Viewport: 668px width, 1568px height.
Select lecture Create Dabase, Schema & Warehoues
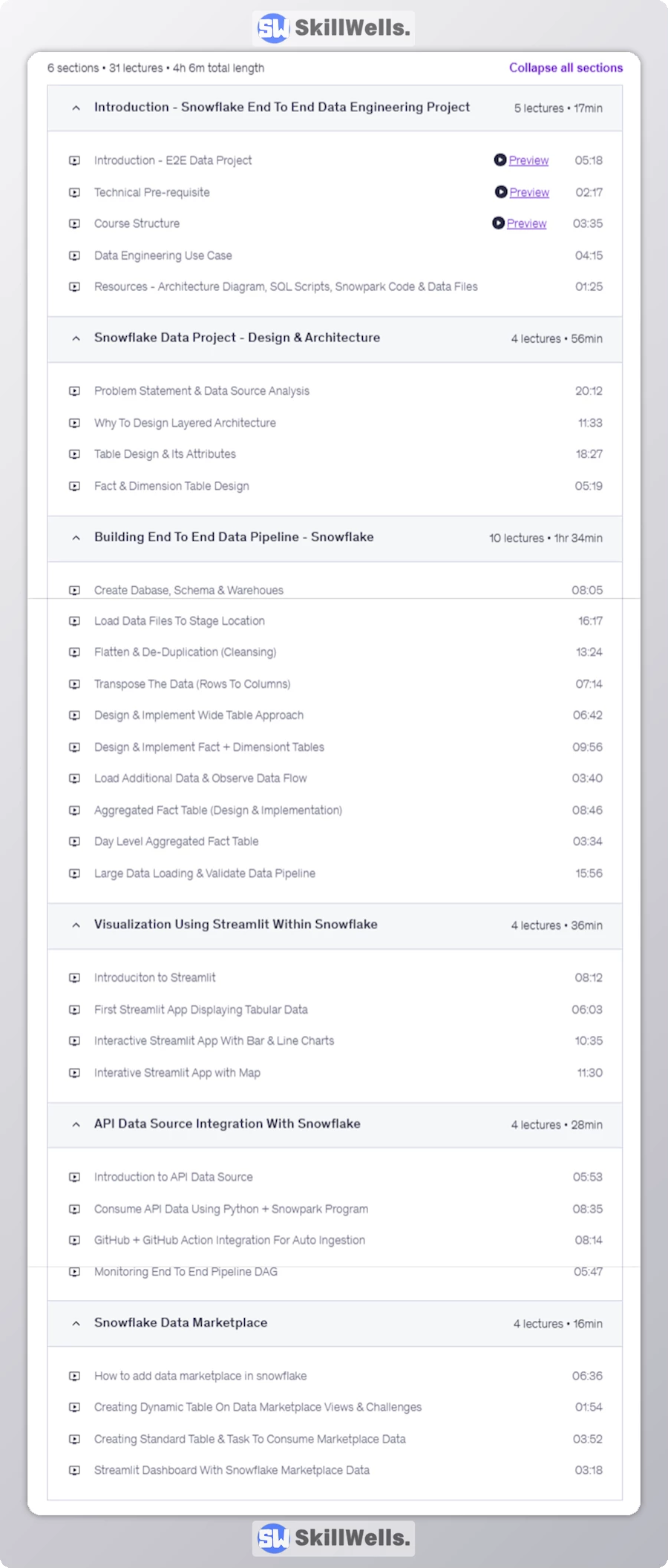(189, 591)
